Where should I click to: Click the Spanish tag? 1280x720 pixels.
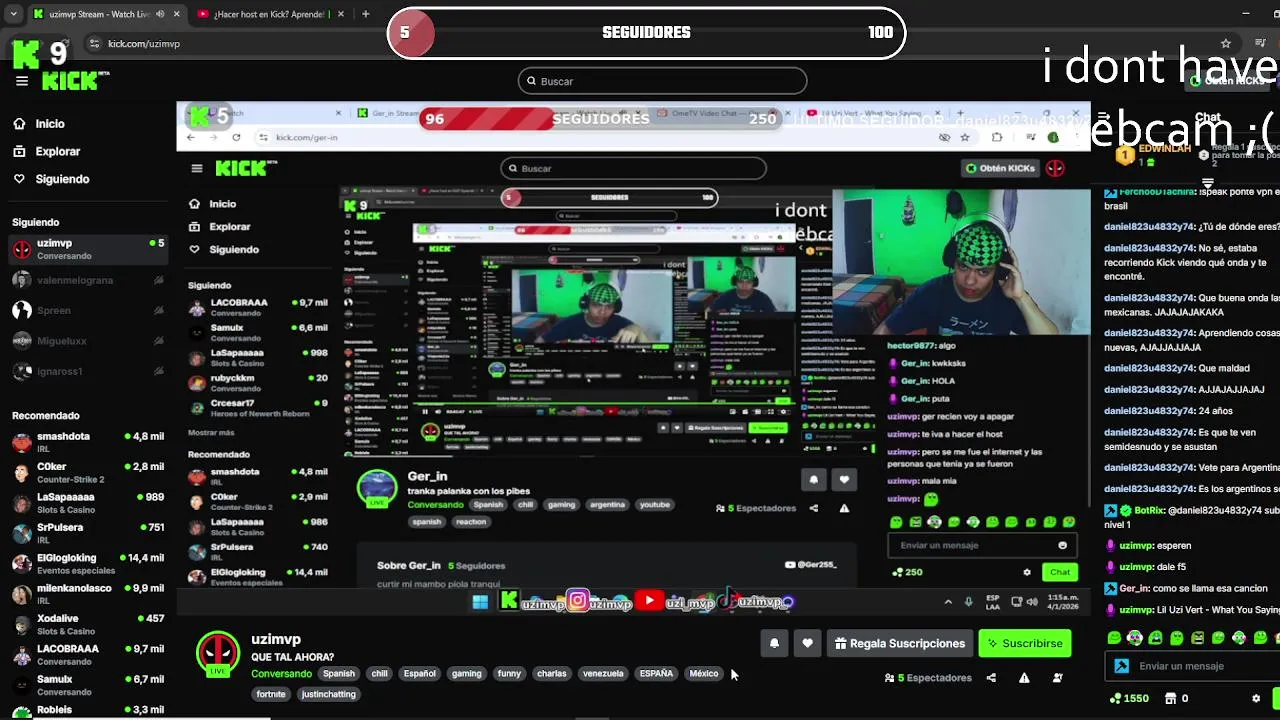[x=339, y=674]
